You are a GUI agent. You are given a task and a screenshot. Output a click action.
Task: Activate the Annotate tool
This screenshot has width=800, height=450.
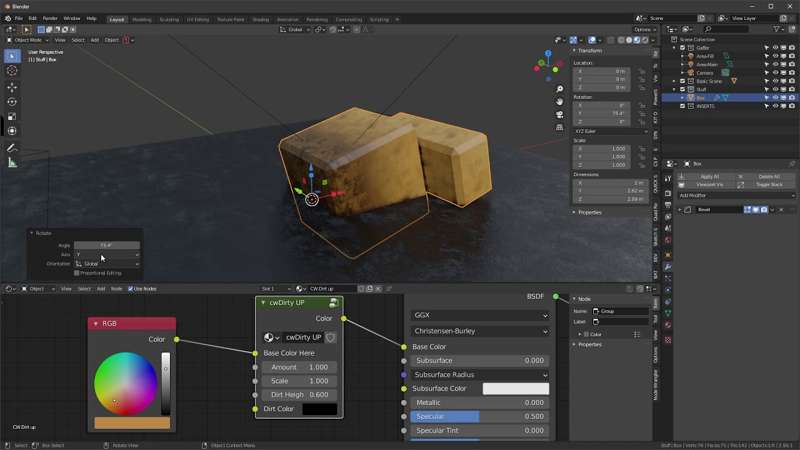tap(12, 148)
